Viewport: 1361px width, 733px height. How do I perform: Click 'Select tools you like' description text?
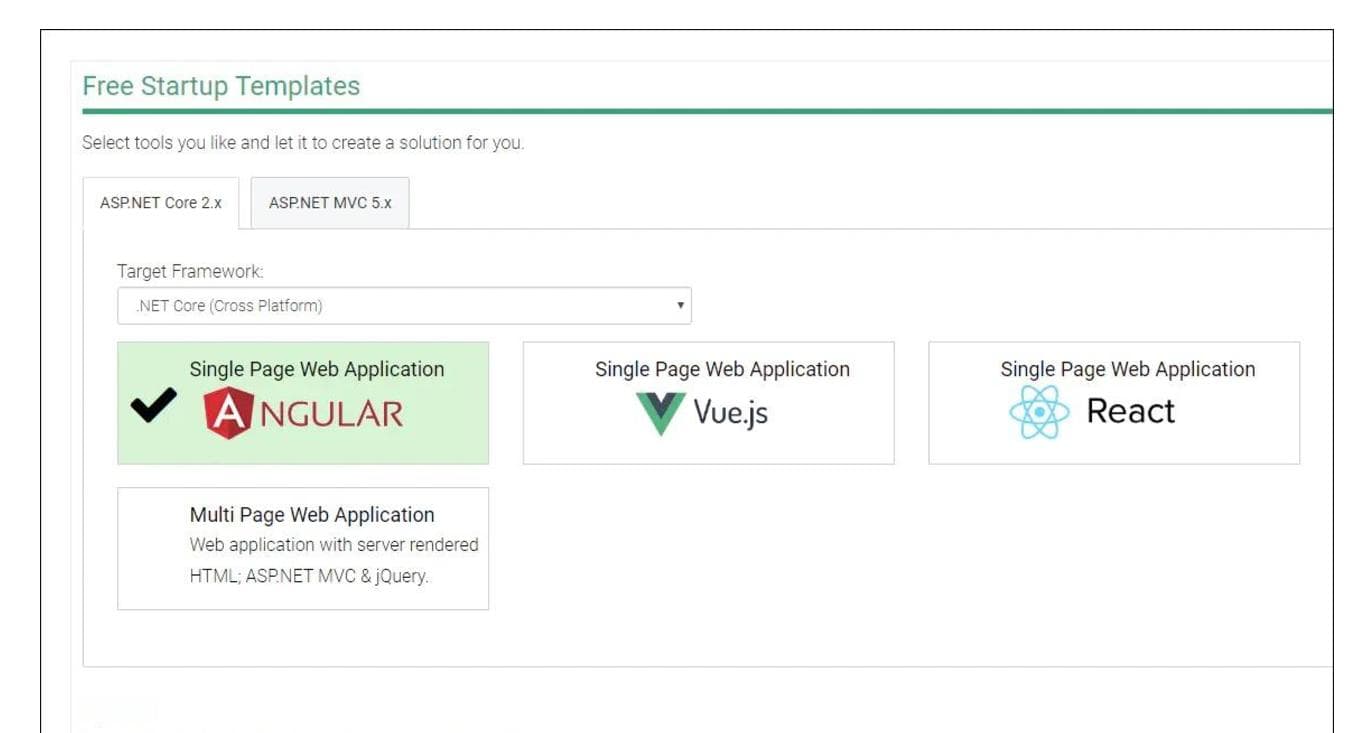(303, 143)
